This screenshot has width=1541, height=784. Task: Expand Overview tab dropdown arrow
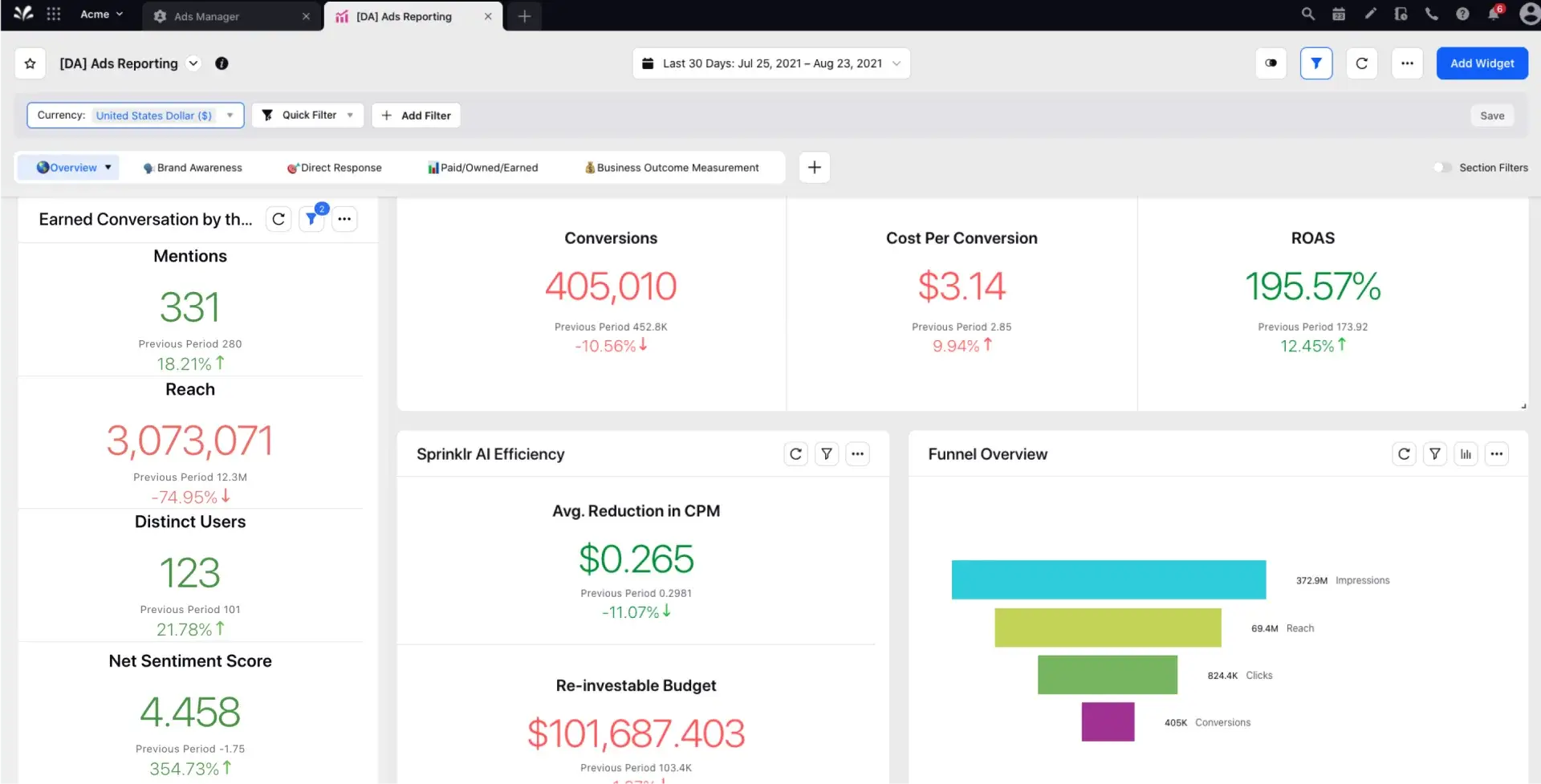tap(108, 168)
